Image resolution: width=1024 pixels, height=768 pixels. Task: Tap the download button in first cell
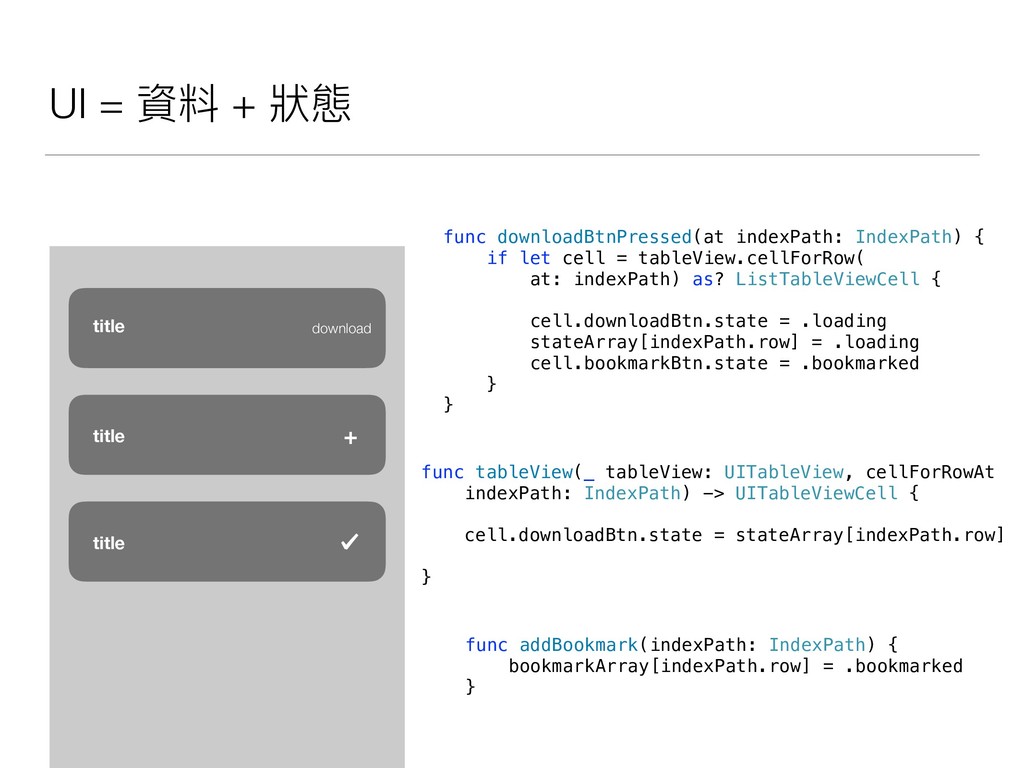click(341, 328)
